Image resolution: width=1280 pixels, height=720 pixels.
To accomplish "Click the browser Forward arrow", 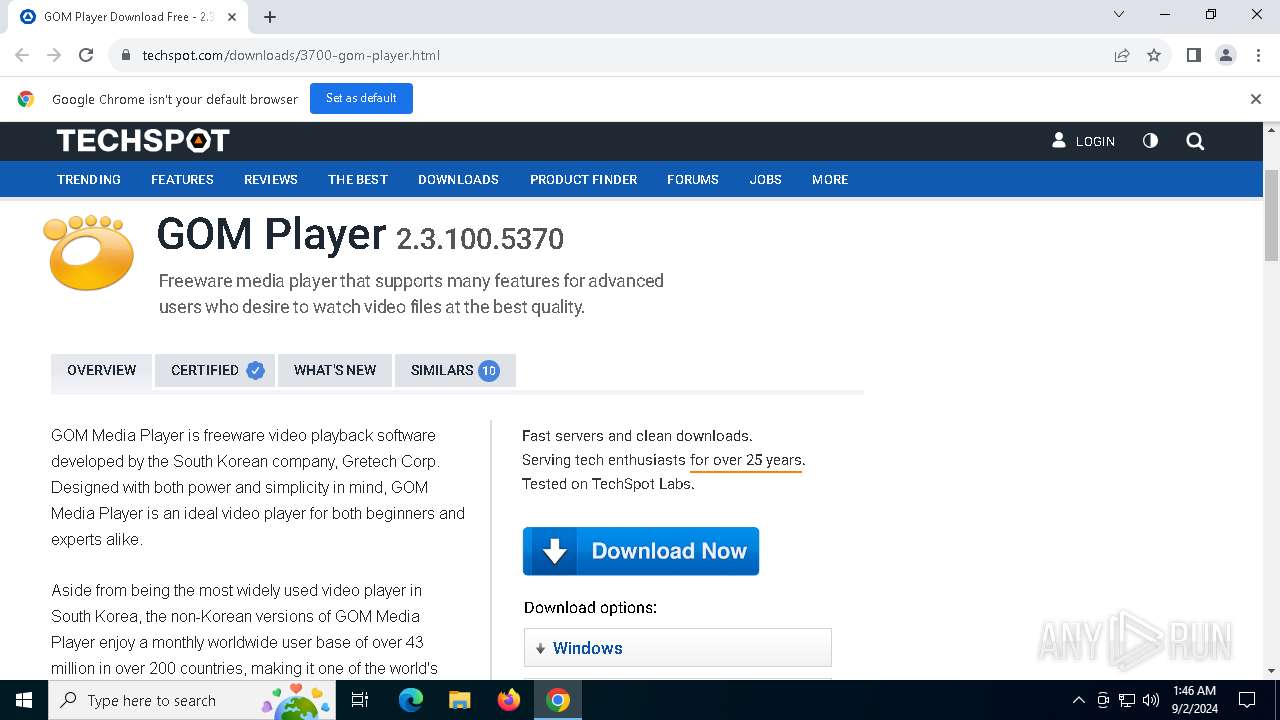I will click(x=54, y=55).
